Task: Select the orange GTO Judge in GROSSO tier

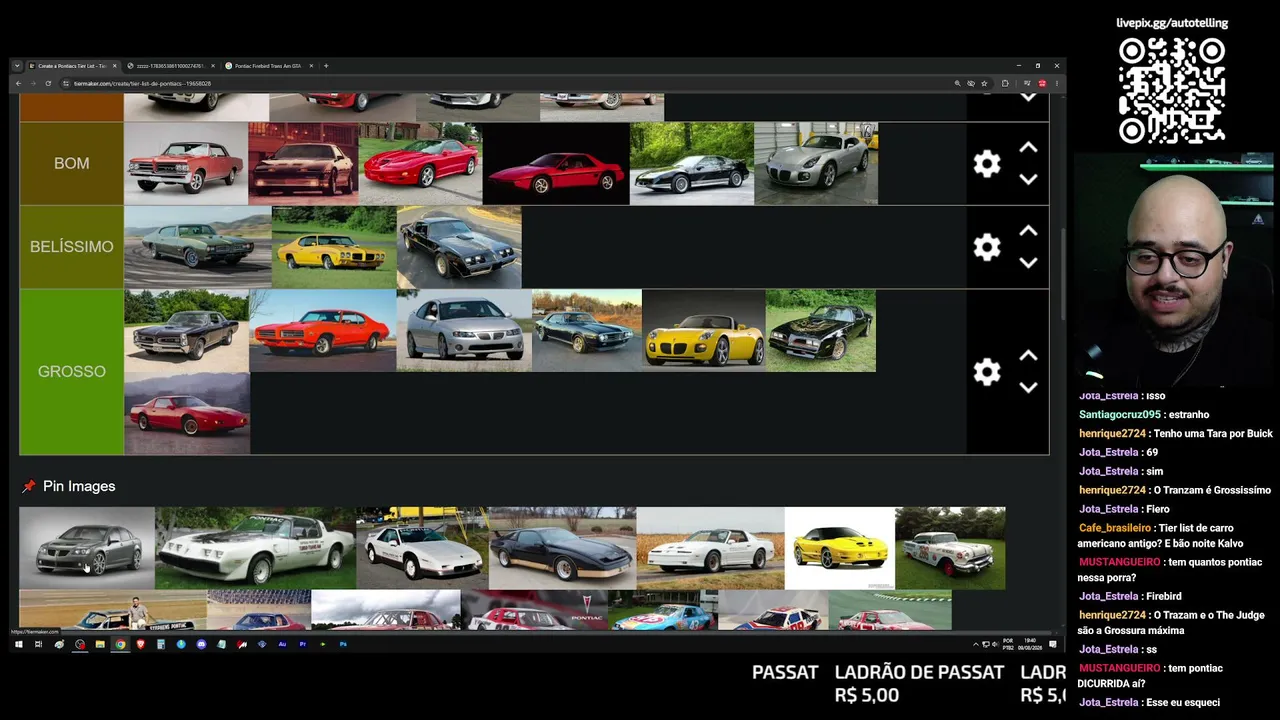Action: [322, 330]
